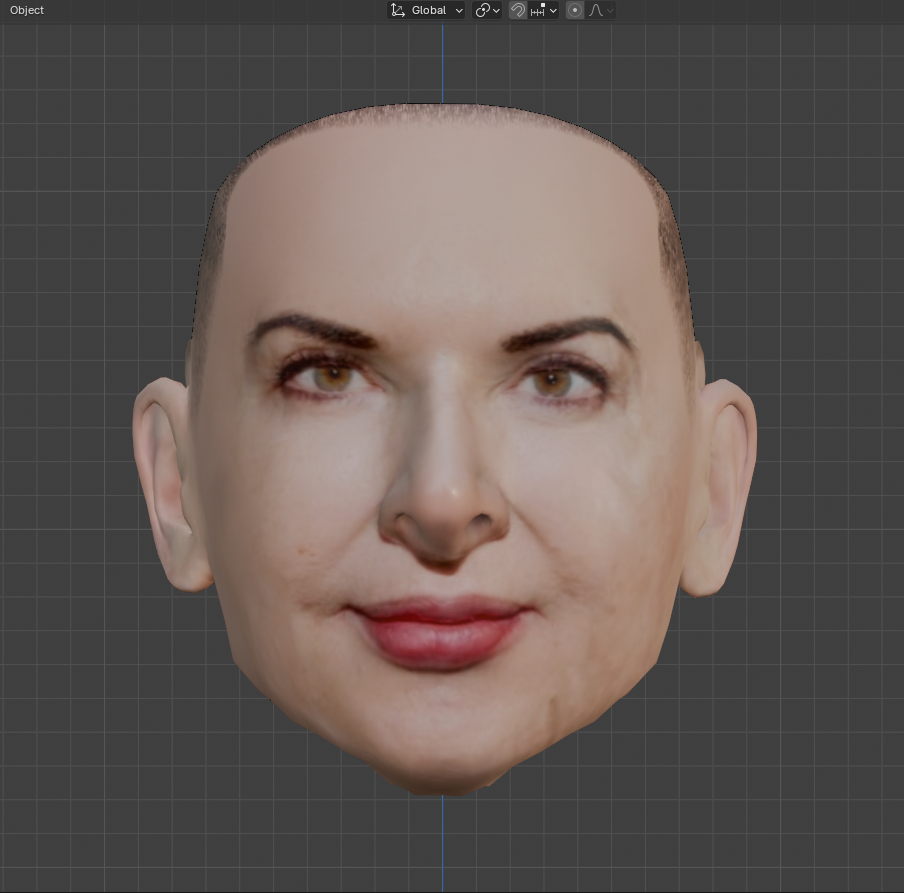Screen dimensions: 904x893
Task: Open the proportional editing falloff curve
Action: point(600,10)
